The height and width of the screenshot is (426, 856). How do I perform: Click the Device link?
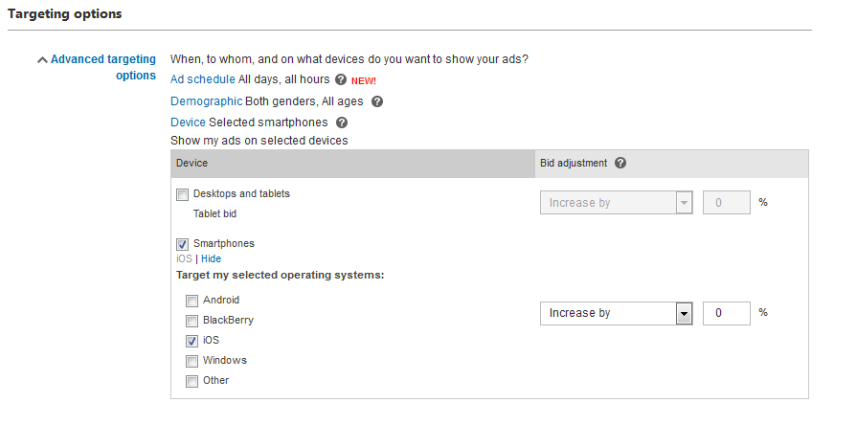point(188,123)
